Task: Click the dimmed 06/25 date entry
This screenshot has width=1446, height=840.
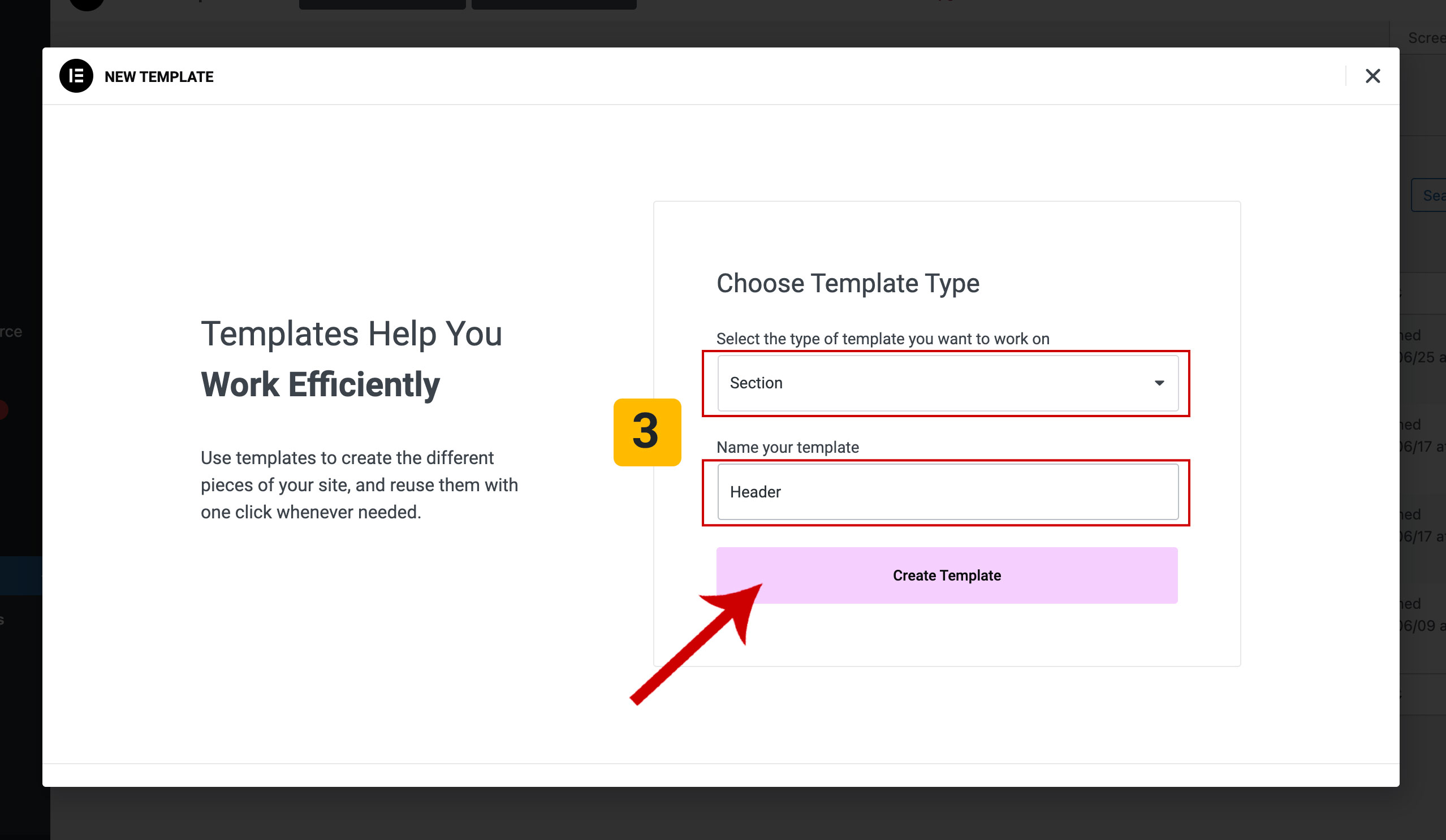Action: (1422, 357)
